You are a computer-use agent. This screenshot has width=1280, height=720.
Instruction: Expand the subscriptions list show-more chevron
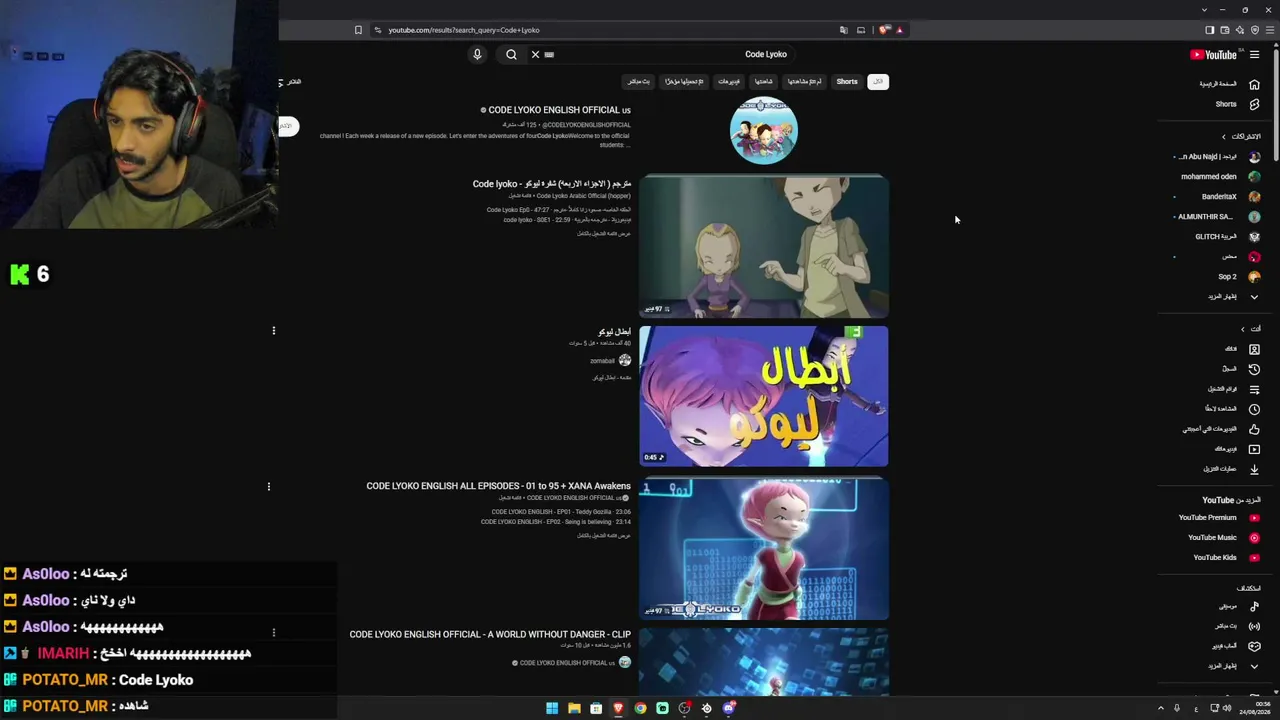tap(1254, 297)
